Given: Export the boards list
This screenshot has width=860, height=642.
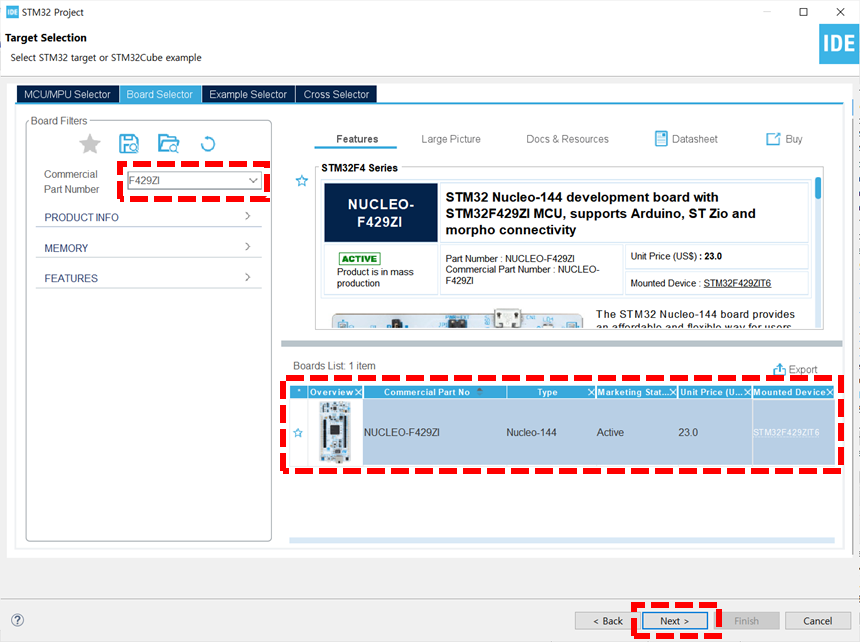Looking at the screenshot, I should 795,370.
